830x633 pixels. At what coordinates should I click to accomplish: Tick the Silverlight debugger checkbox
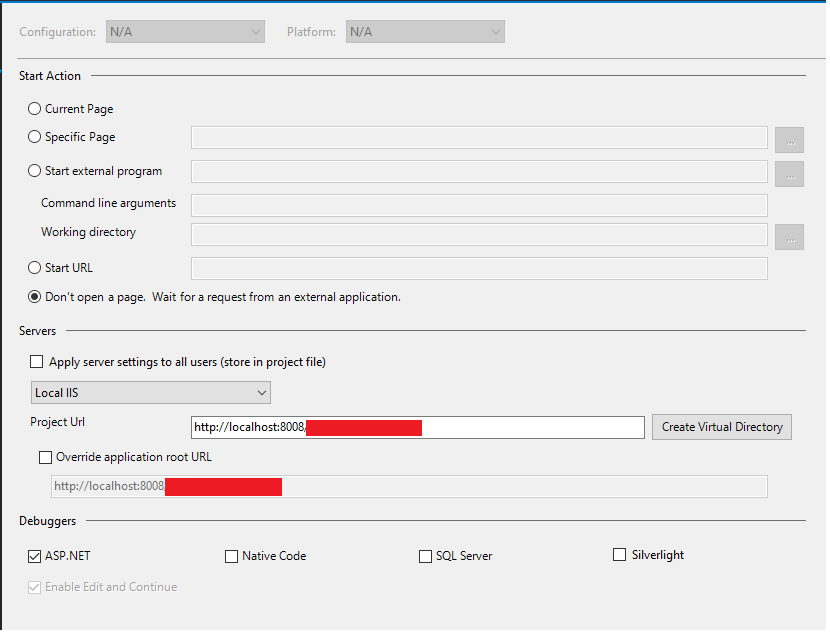coord(619,555)
